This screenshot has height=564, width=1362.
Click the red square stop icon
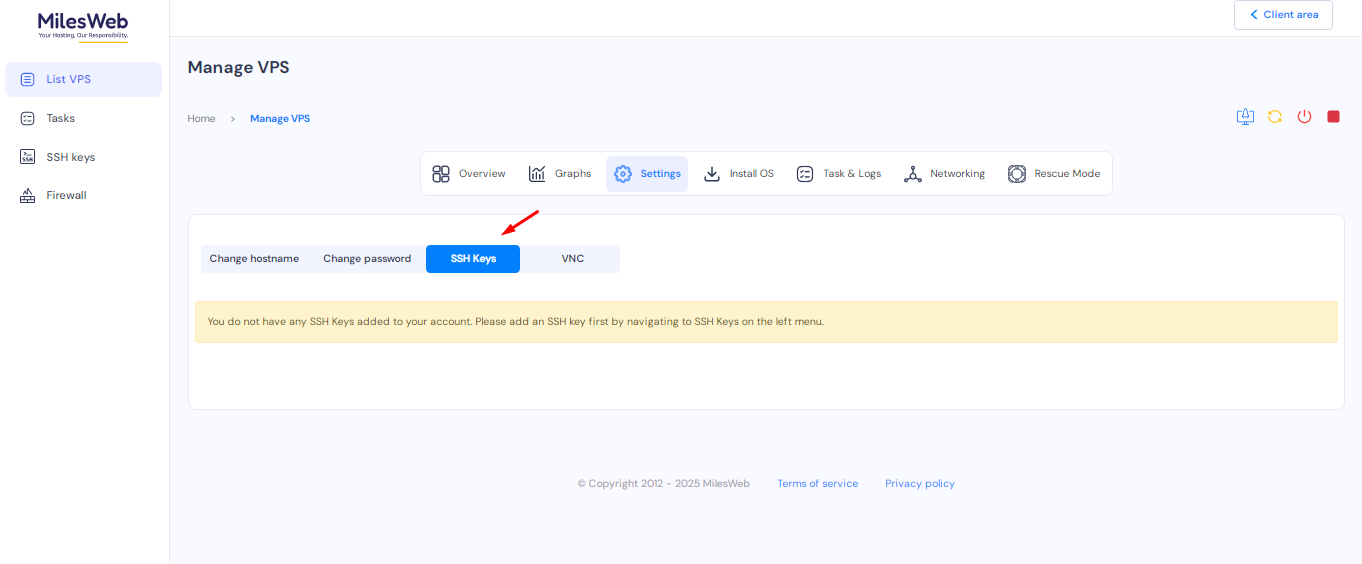[x=1333, y=117]
